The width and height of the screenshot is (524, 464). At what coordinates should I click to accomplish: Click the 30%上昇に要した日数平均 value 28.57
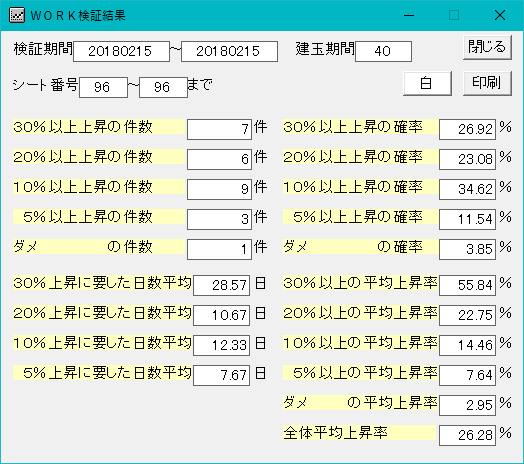[221, 285]
